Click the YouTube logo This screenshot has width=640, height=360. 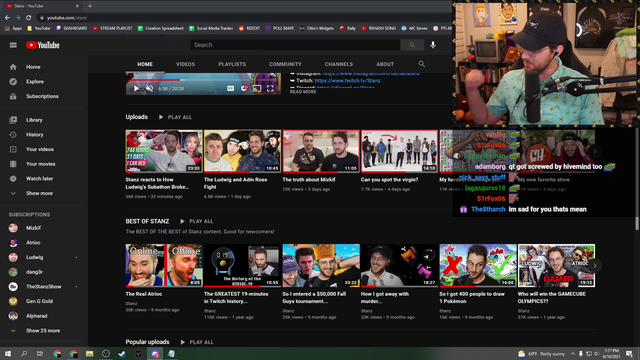tap(43, 45)
